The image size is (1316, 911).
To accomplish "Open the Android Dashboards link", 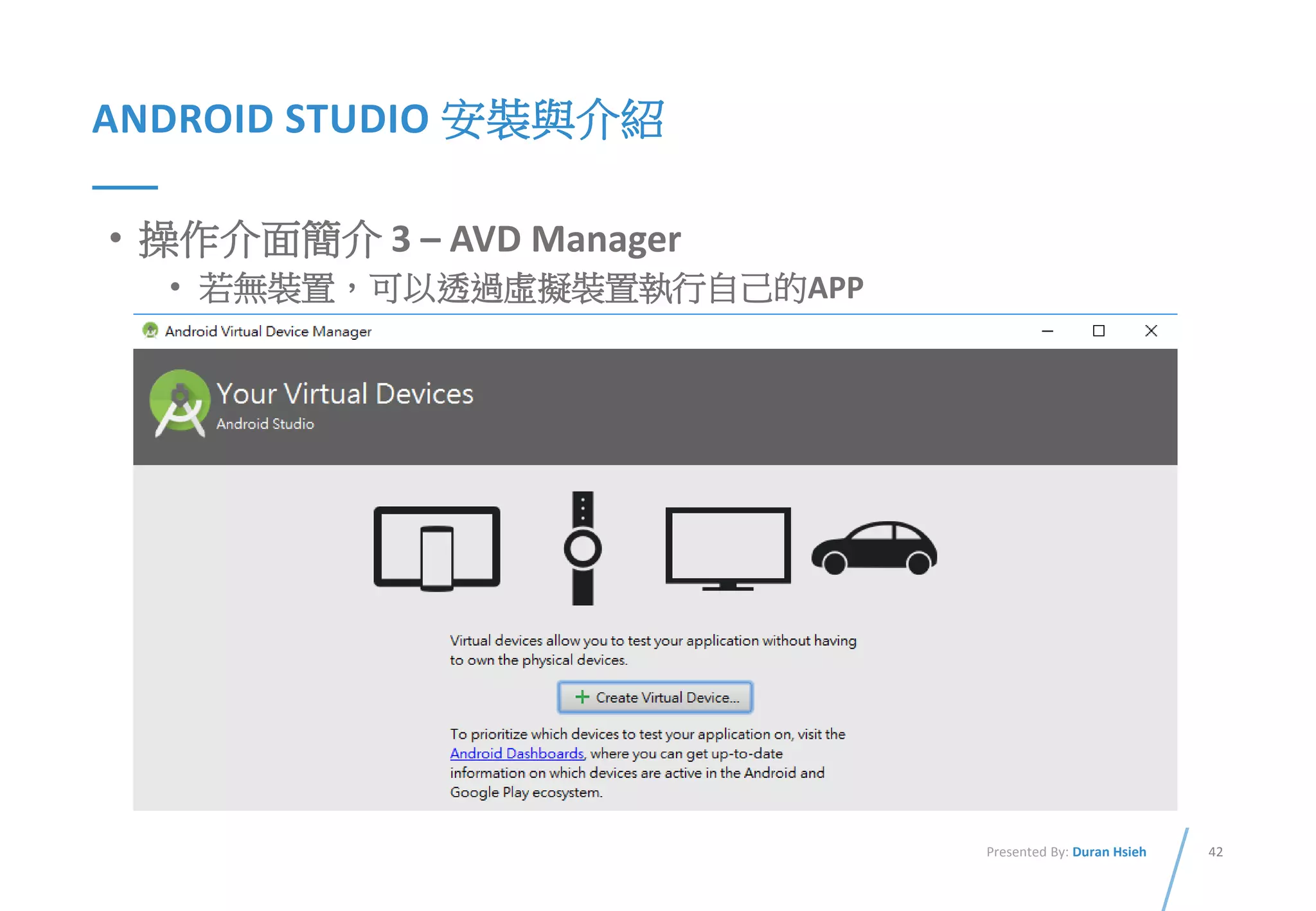I will (x=517, y=754).
